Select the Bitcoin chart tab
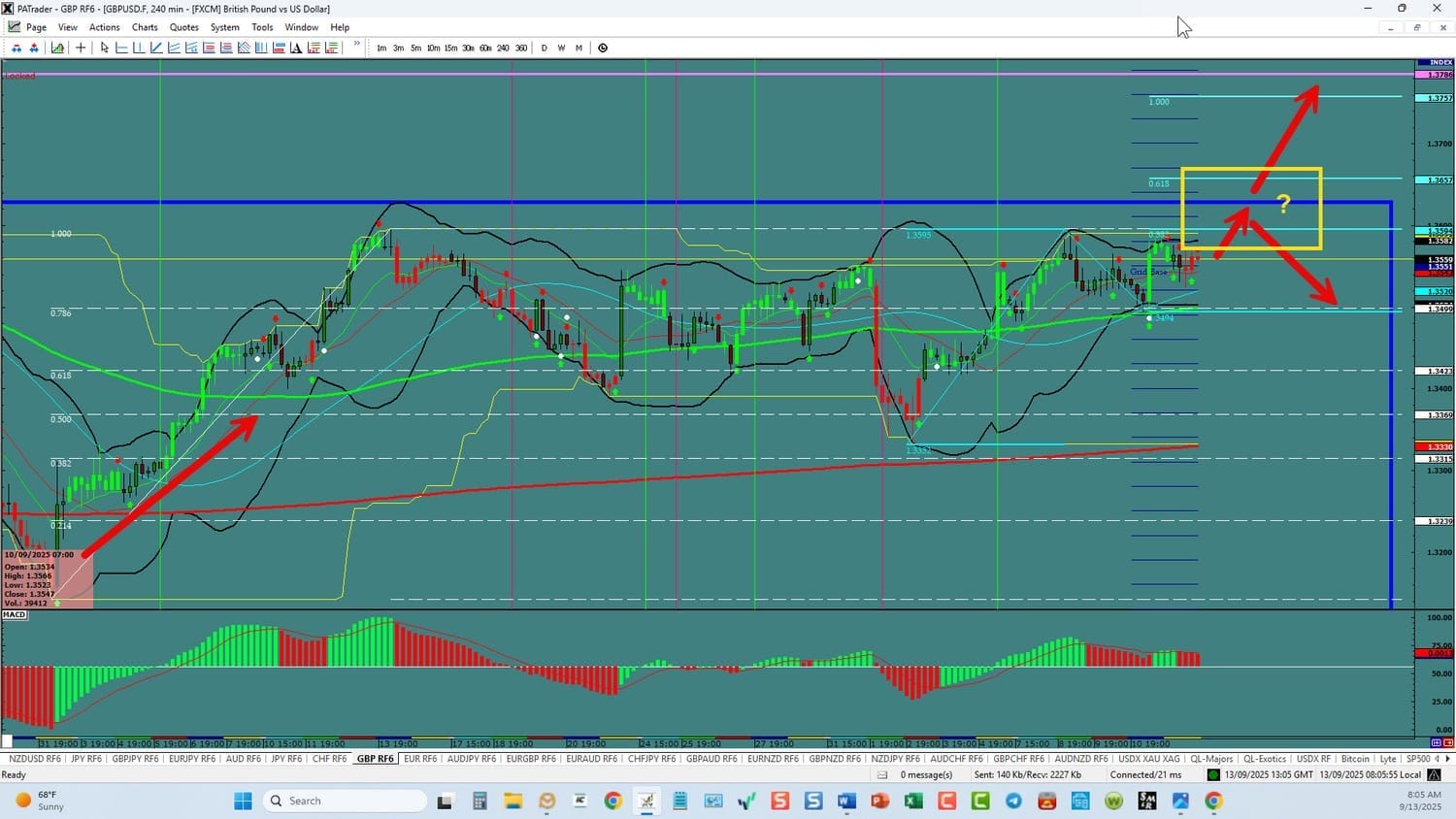The image size is (1456, 819). pyautogui.click(x=1355, y=759)
